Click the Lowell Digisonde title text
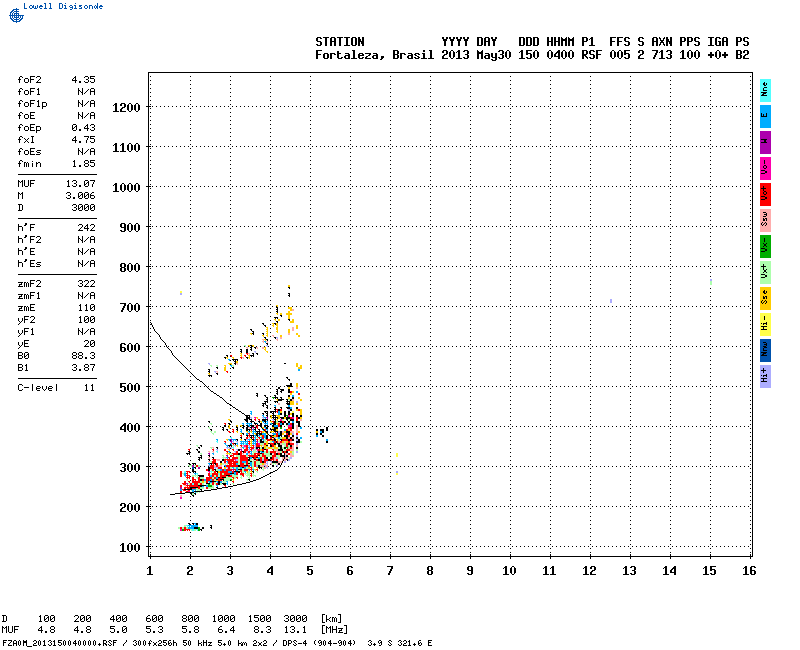Viewport: 800px width, 650px height. point(63,6)
